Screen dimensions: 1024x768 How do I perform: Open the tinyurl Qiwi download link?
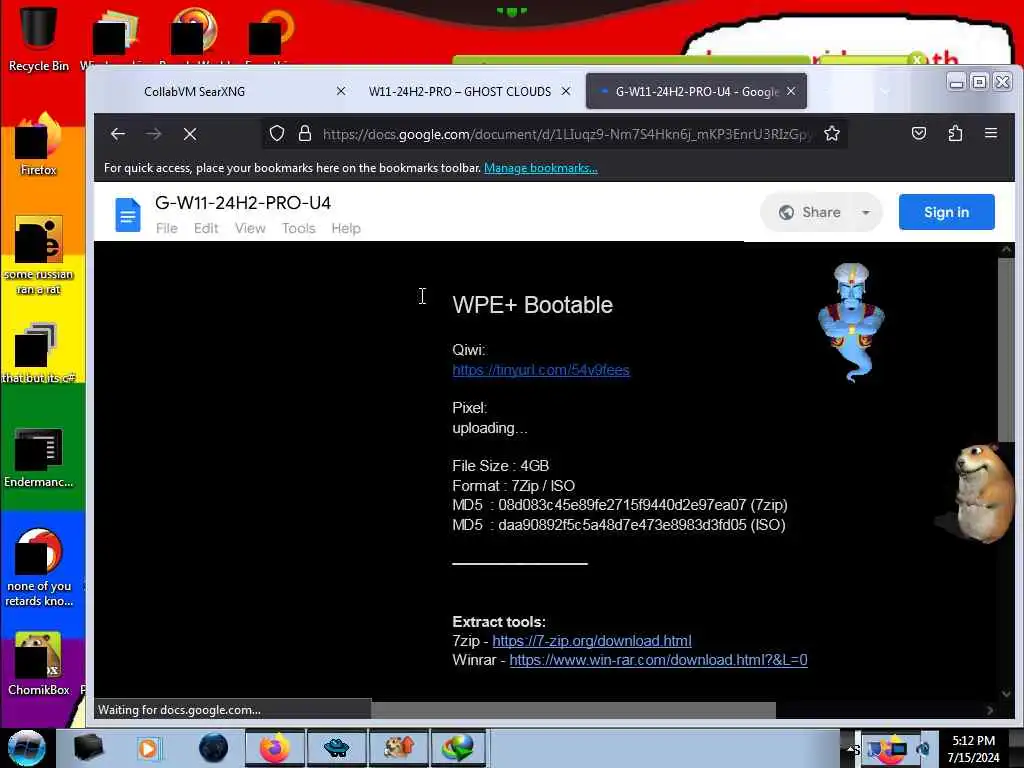(541, 370)
